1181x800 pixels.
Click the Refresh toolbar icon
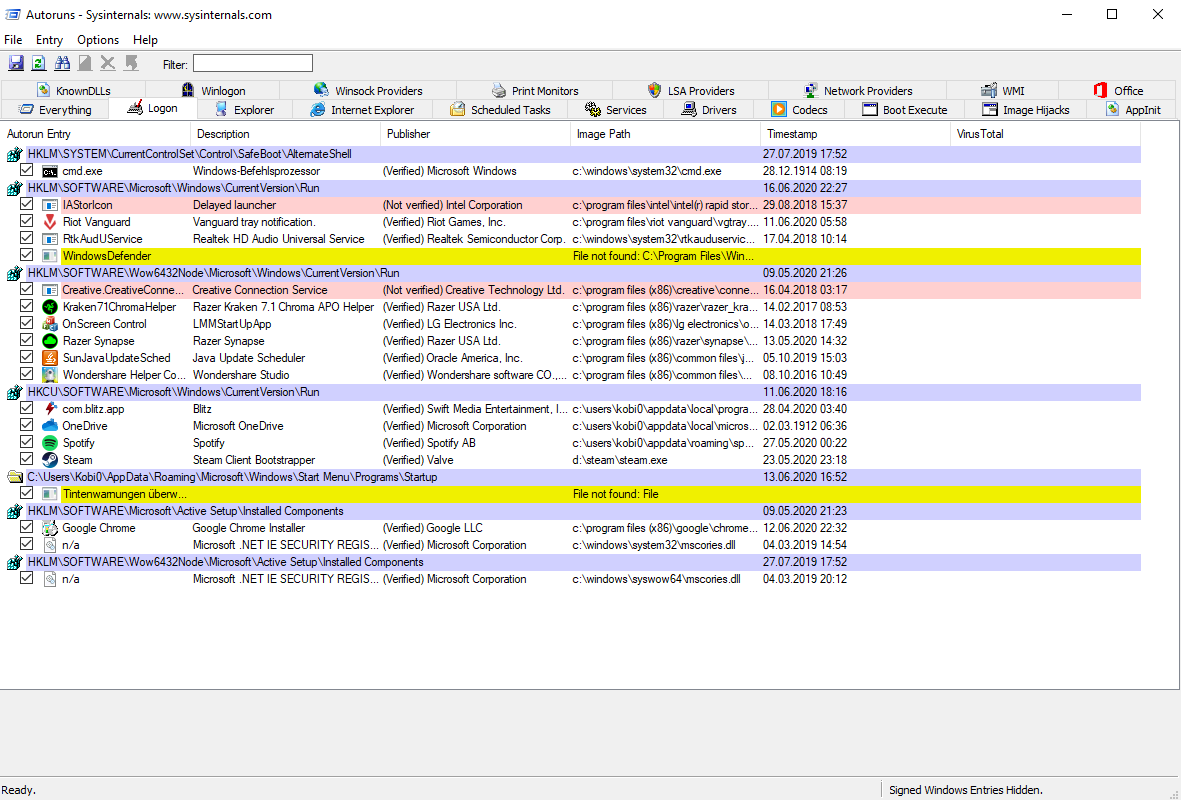[39, 63]
